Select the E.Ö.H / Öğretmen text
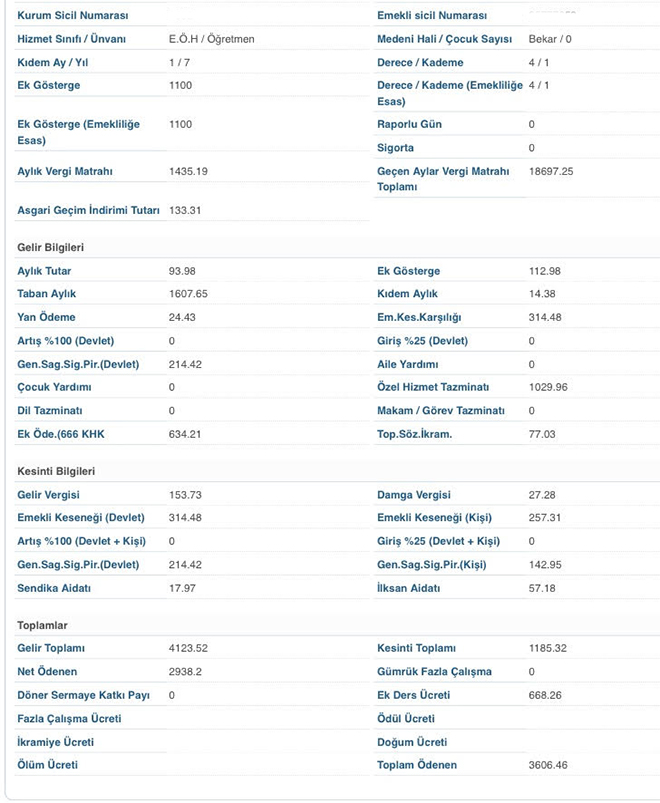The height and width of the screenshot is (803, 660). click(x=211, y=39)
